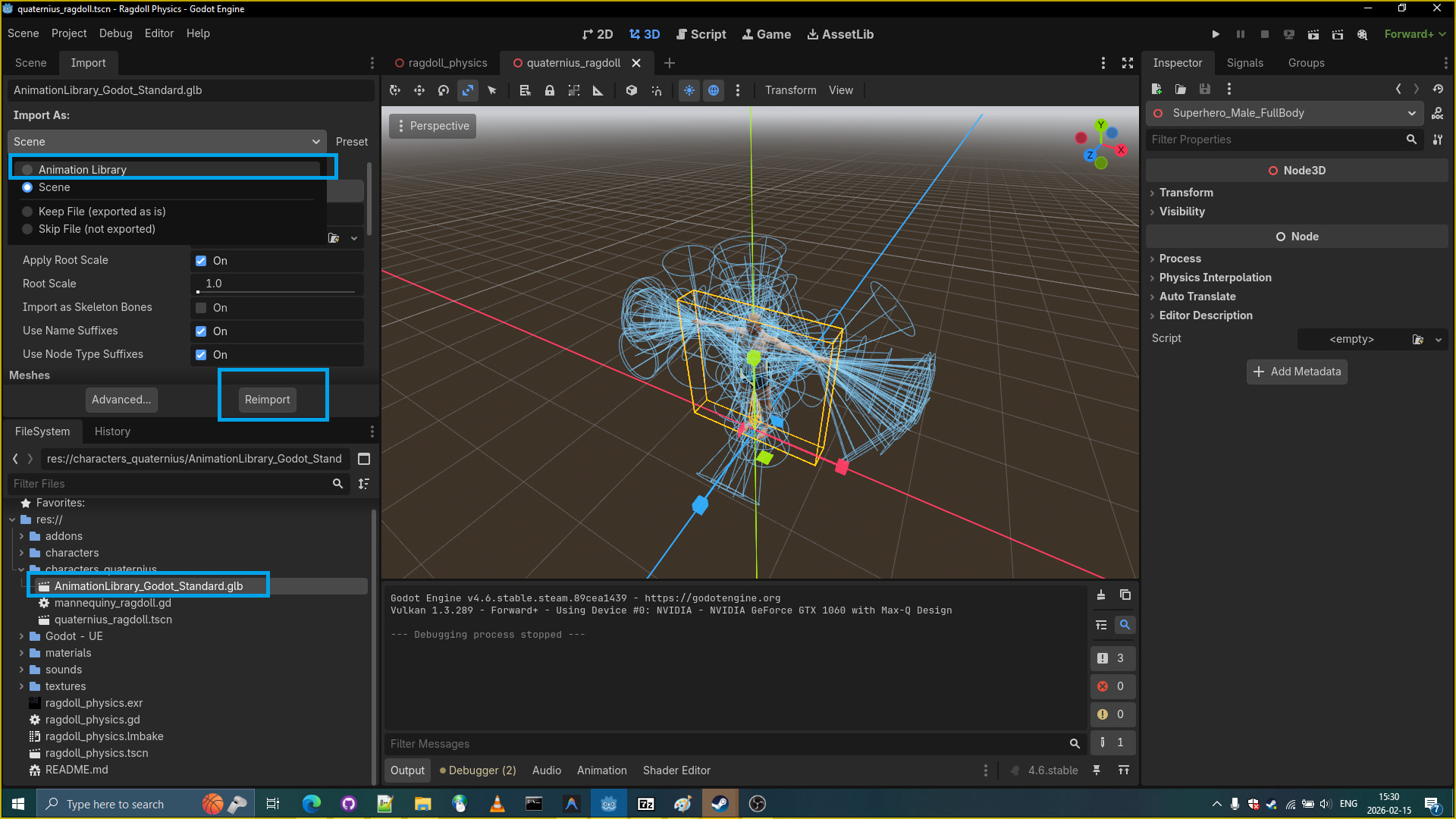Toggle preview sunlight in viewport
Image resolution: width=1456 pixels, height=819 pixels.
(689, 90)
